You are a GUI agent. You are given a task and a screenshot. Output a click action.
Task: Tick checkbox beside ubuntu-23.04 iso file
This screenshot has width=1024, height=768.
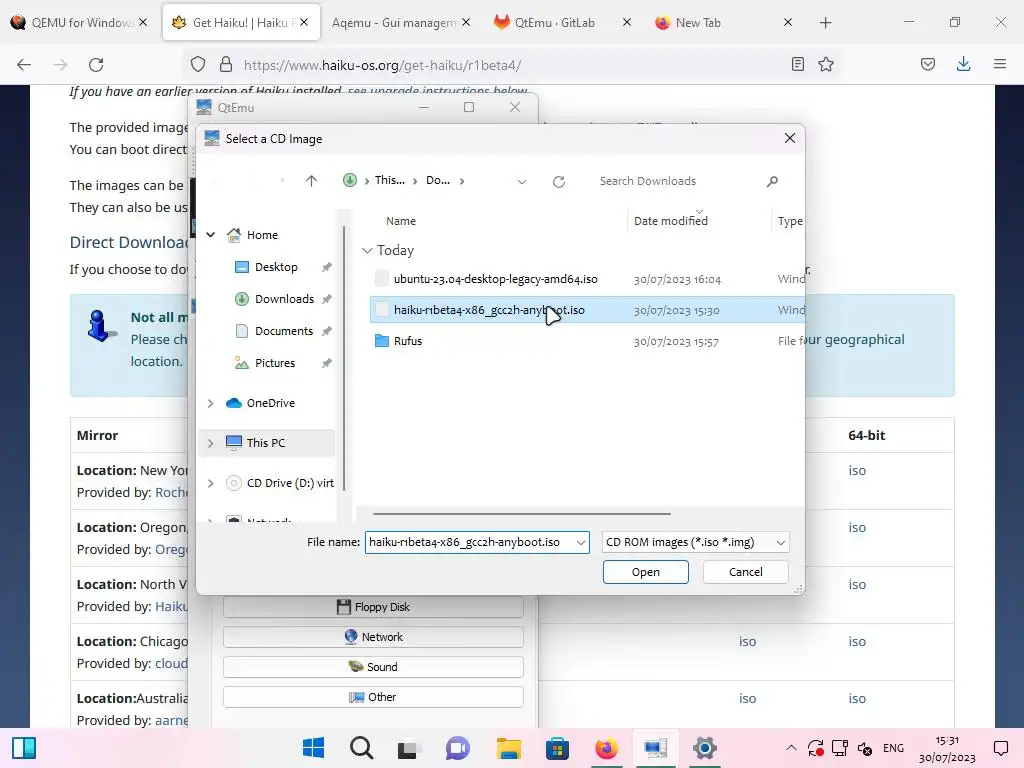pyautogui.click(x=382, y=279)
